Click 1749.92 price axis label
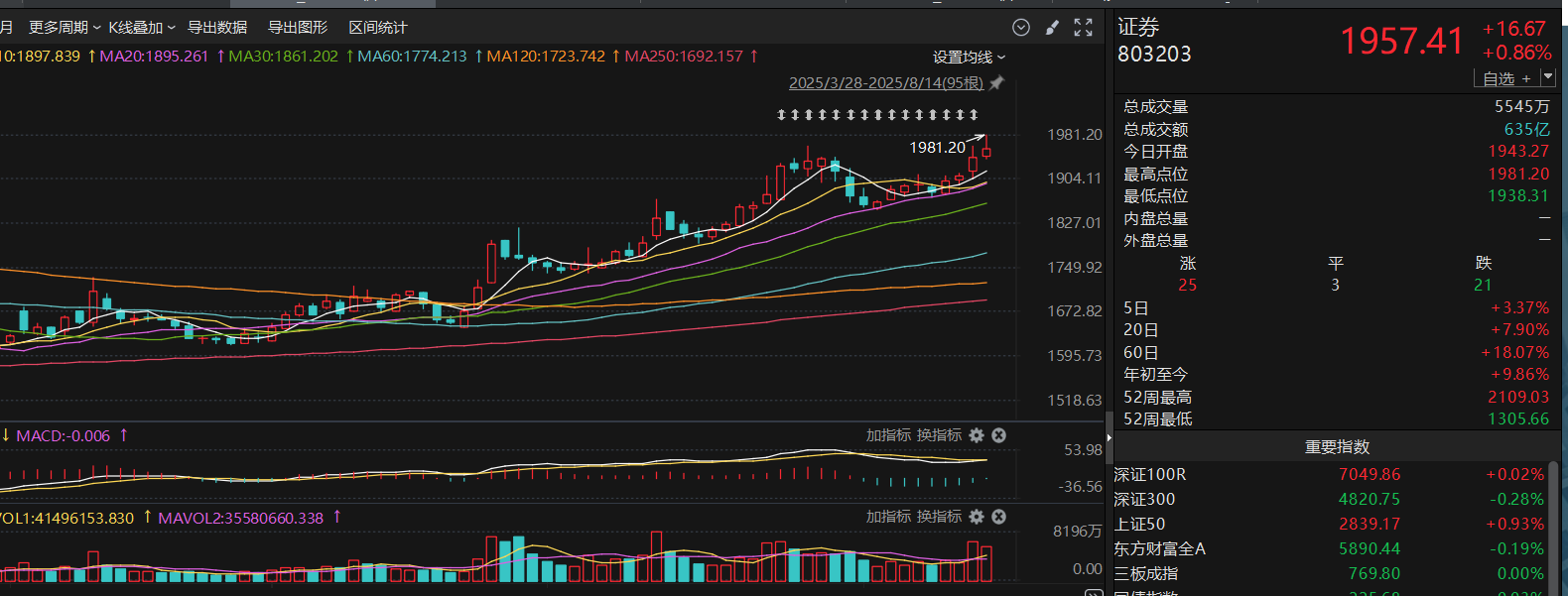Viewport: 1568px width, 596px height. click(1075, 268)
